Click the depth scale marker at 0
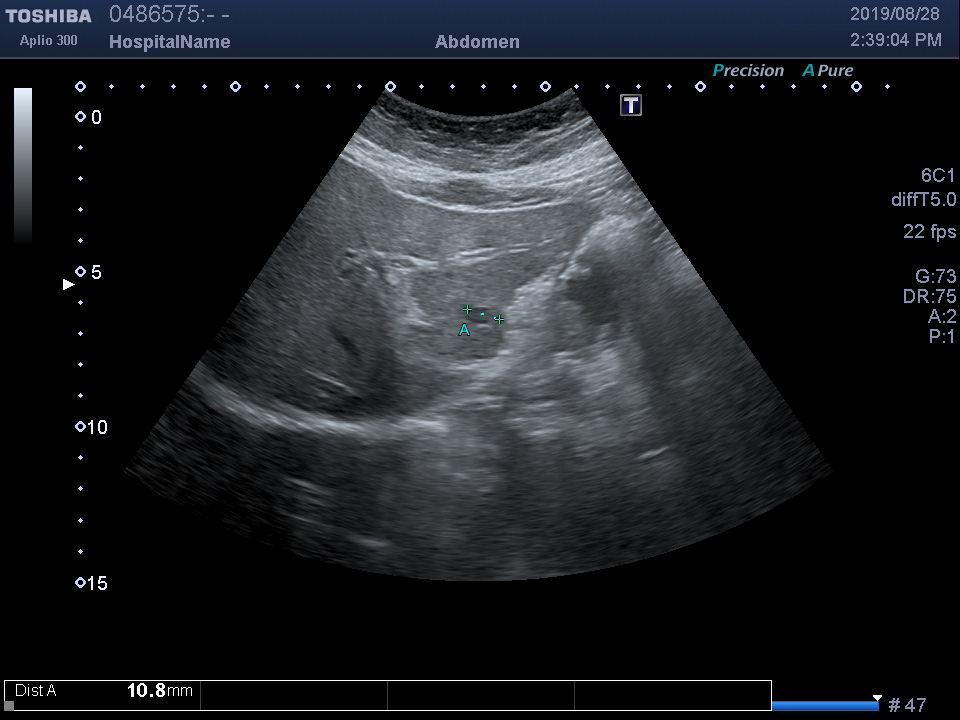This screenshot has width=960, height=720. (x=81, y=117)
